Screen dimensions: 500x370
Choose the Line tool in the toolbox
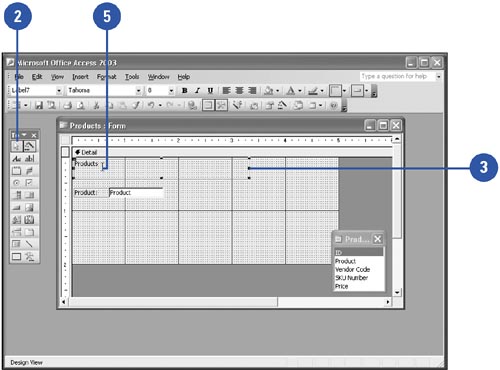[29, 244]
